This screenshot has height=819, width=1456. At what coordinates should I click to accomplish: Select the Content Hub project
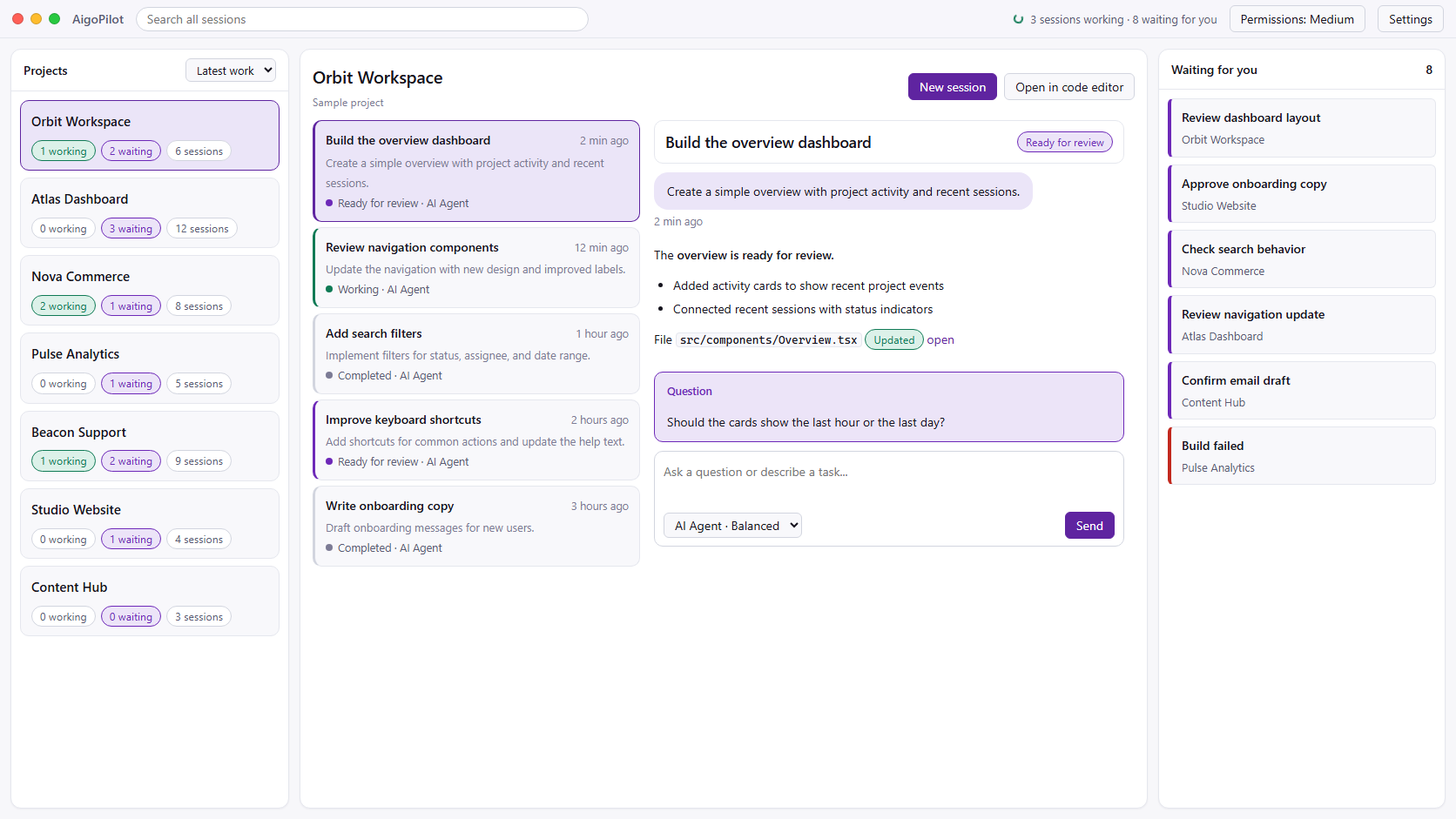150,601
